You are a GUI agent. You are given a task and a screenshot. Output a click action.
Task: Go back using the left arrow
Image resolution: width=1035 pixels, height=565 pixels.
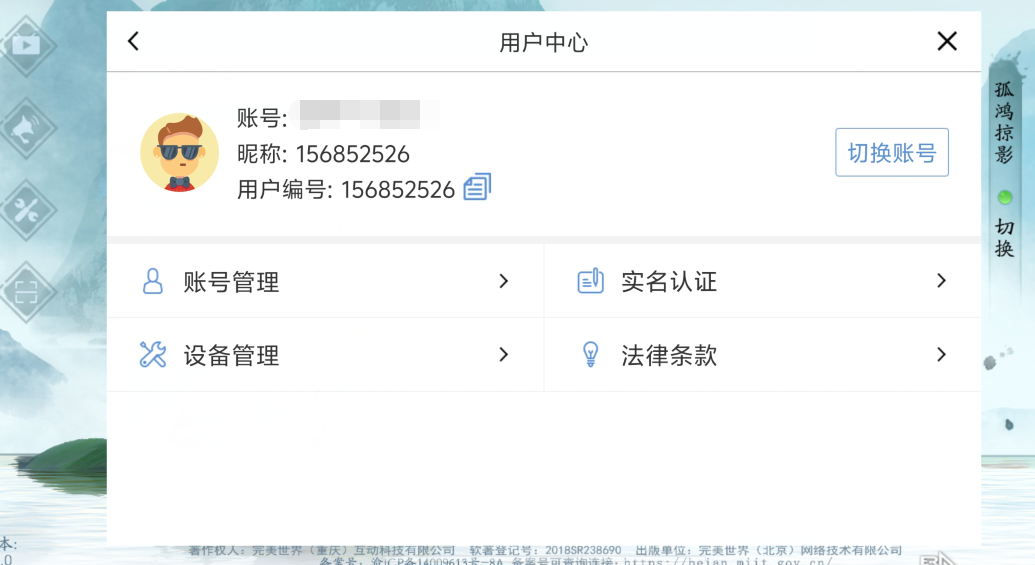pos(133,42)
